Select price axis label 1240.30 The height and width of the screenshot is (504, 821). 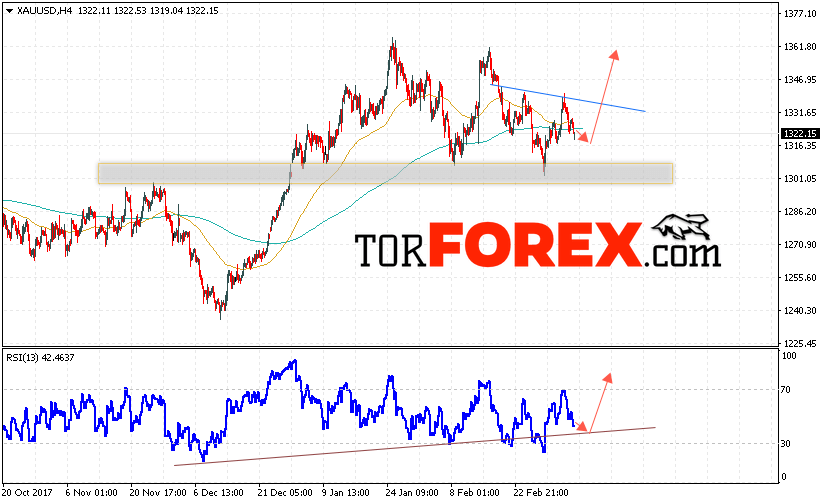[800, 310]
